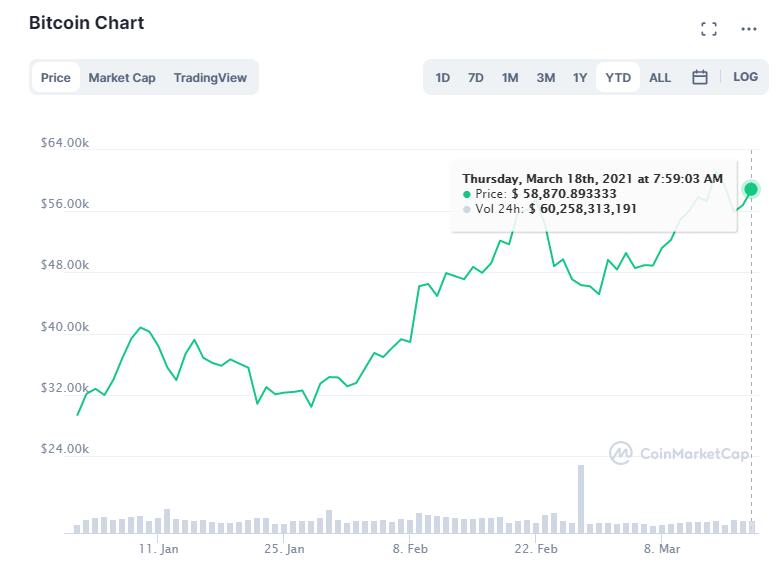Screen dimensions: 775x567
Task: Open the TradingView tab
Action: pyautogui.click(x=210, y=77)
